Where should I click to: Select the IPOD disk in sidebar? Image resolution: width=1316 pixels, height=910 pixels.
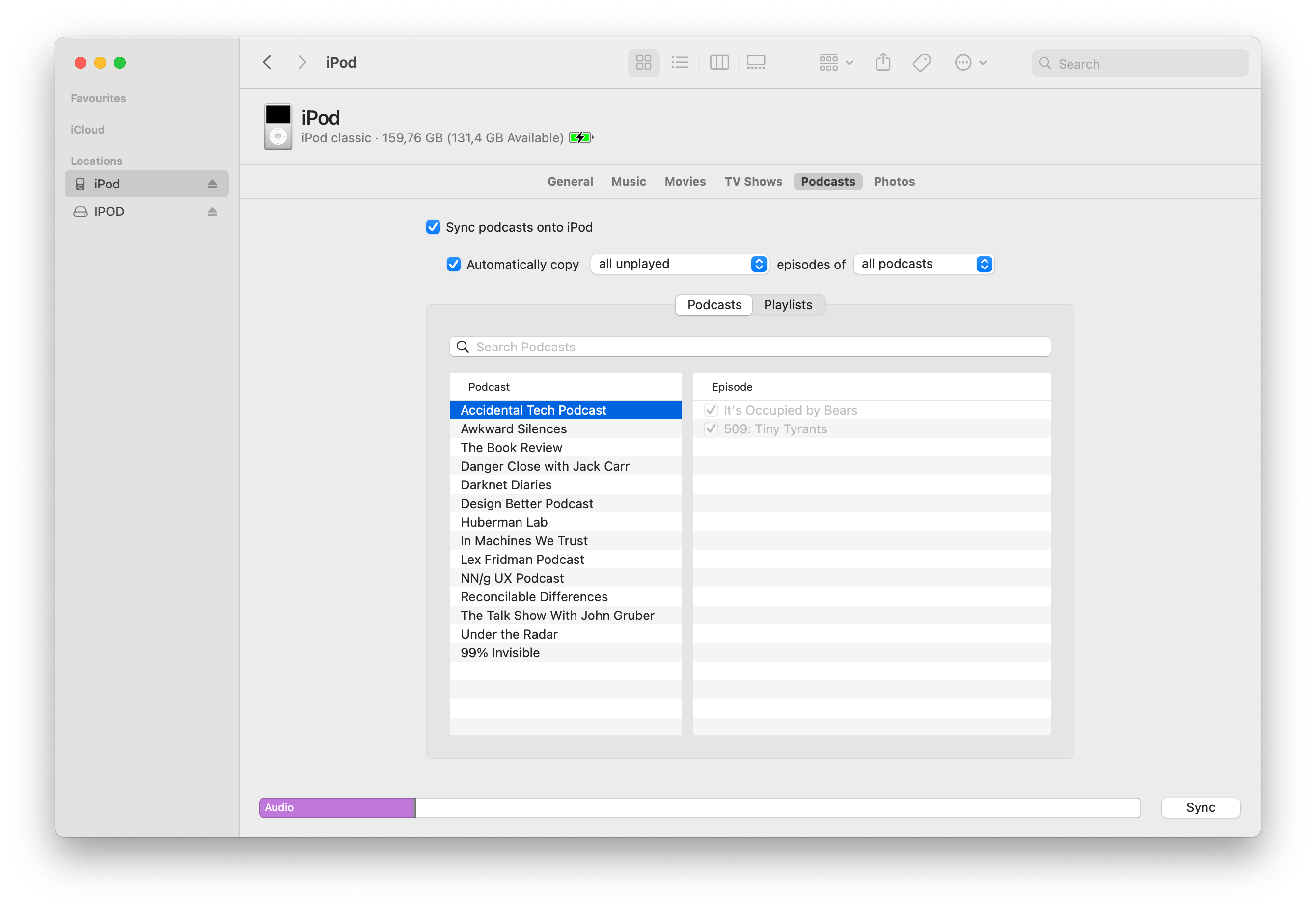147,212
